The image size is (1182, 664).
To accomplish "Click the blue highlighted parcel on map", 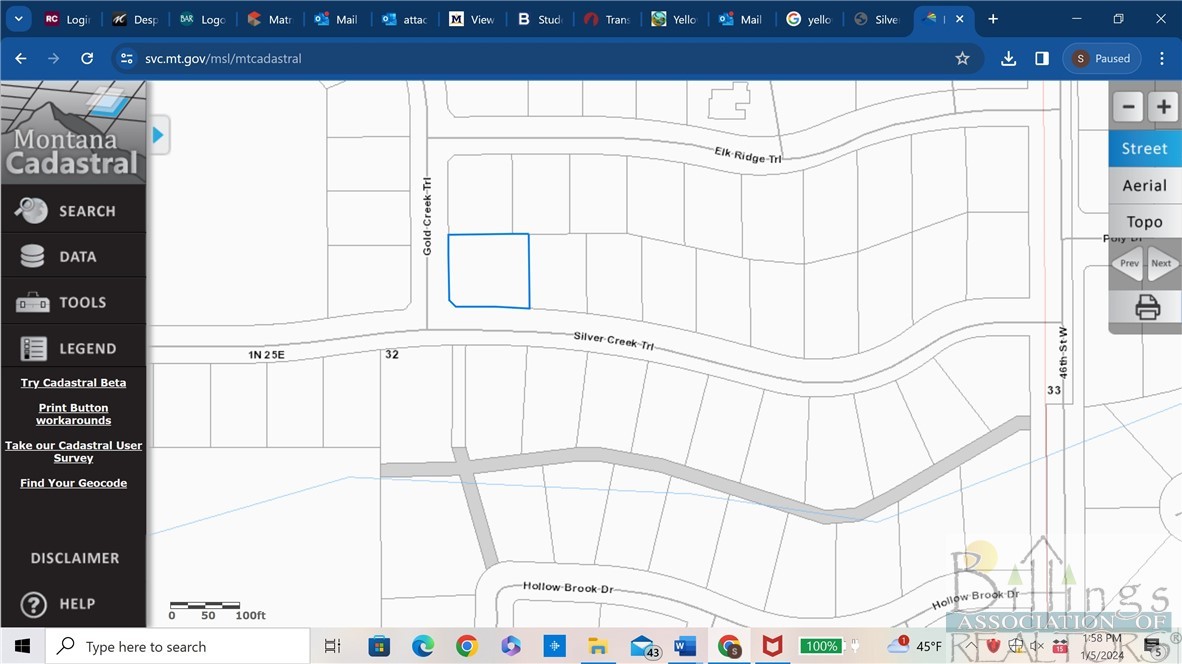I will coord(488,270).
